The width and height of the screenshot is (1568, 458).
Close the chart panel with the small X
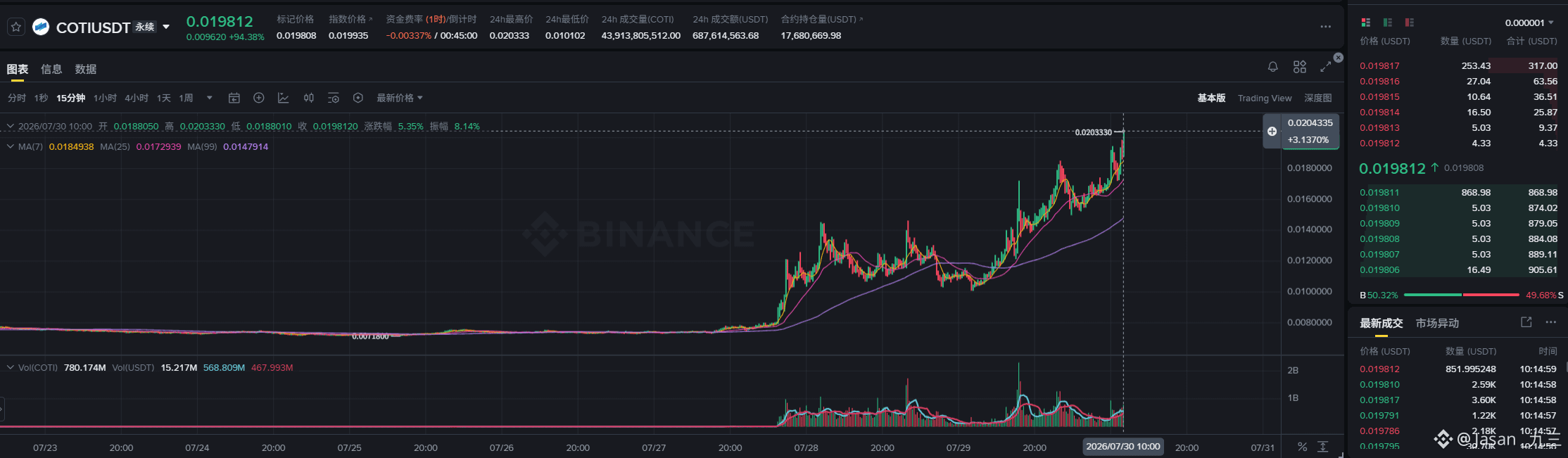(1339, 58)
